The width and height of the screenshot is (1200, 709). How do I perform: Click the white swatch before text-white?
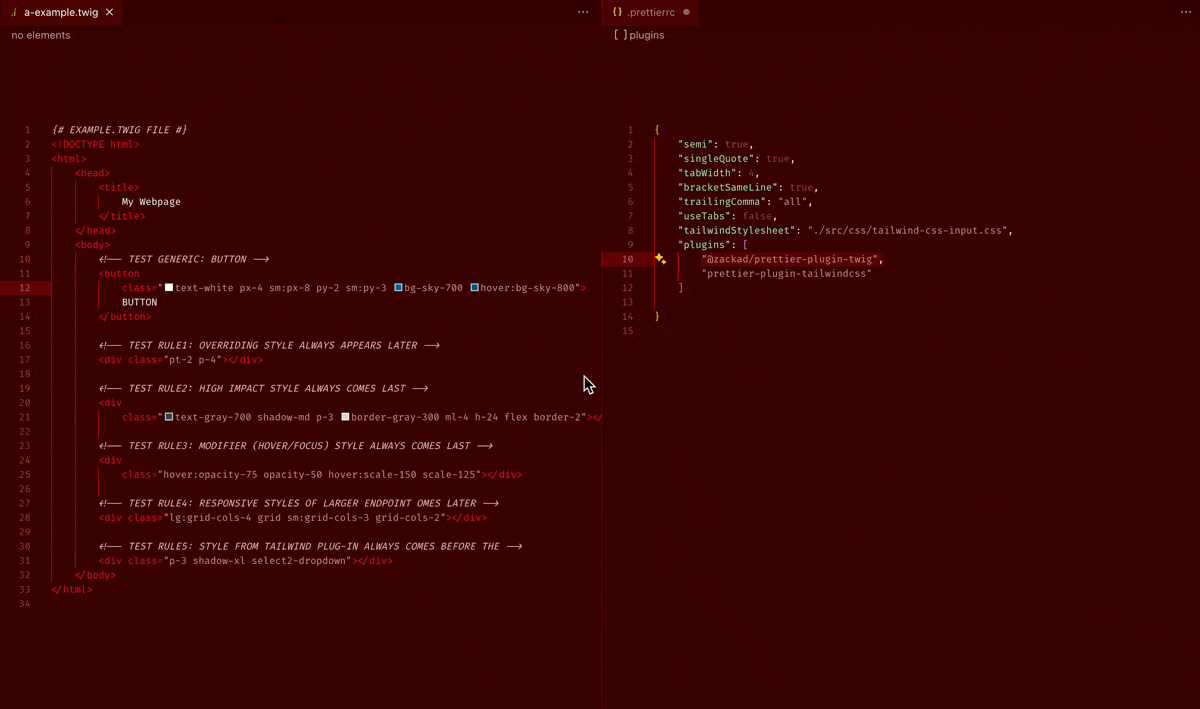click(x=169, y=288)
